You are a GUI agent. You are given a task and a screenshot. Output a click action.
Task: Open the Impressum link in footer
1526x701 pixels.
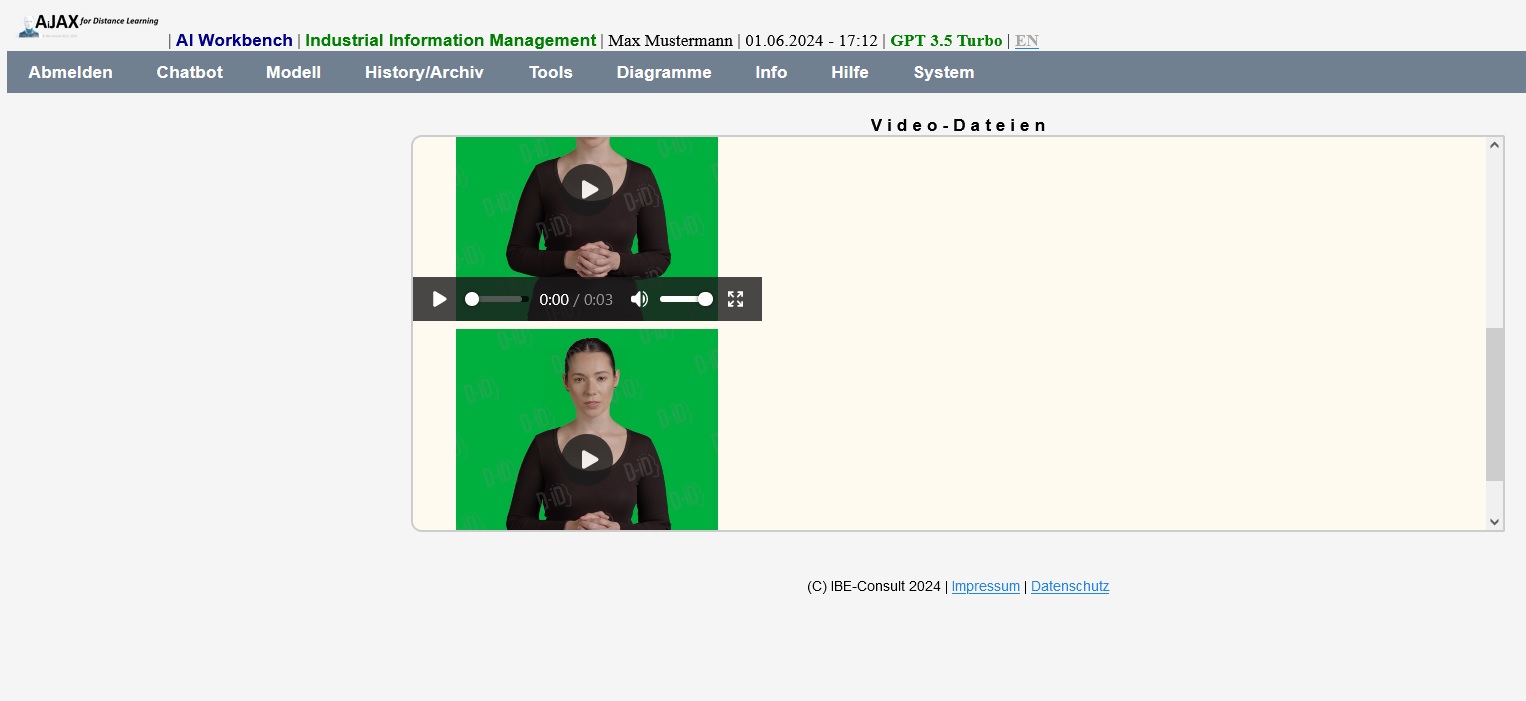[985, 587]
